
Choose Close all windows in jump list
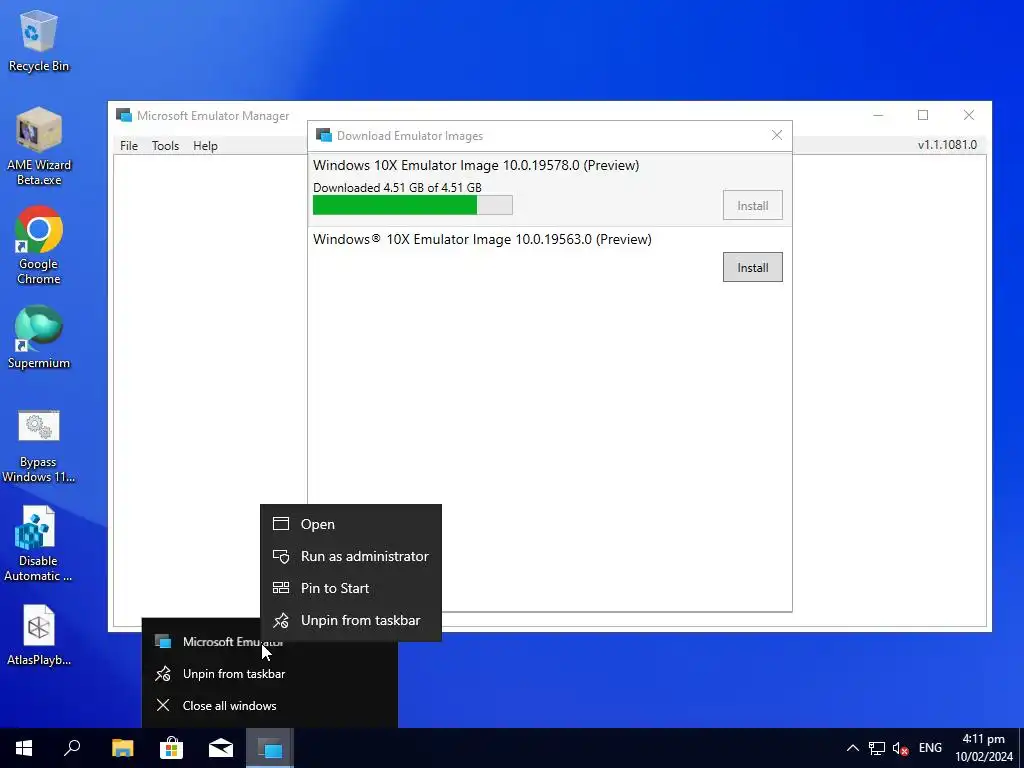point(269,705)
